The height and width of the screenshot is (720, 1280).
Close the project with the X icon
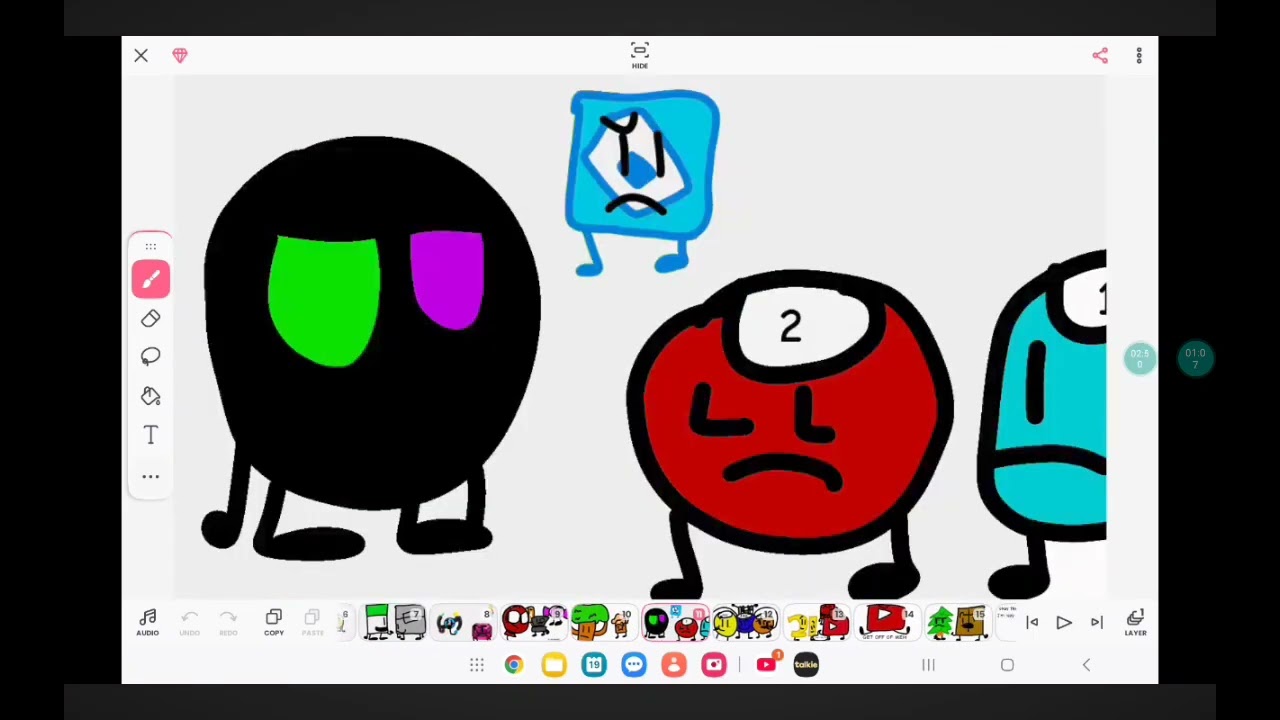[x=141, y=56]
